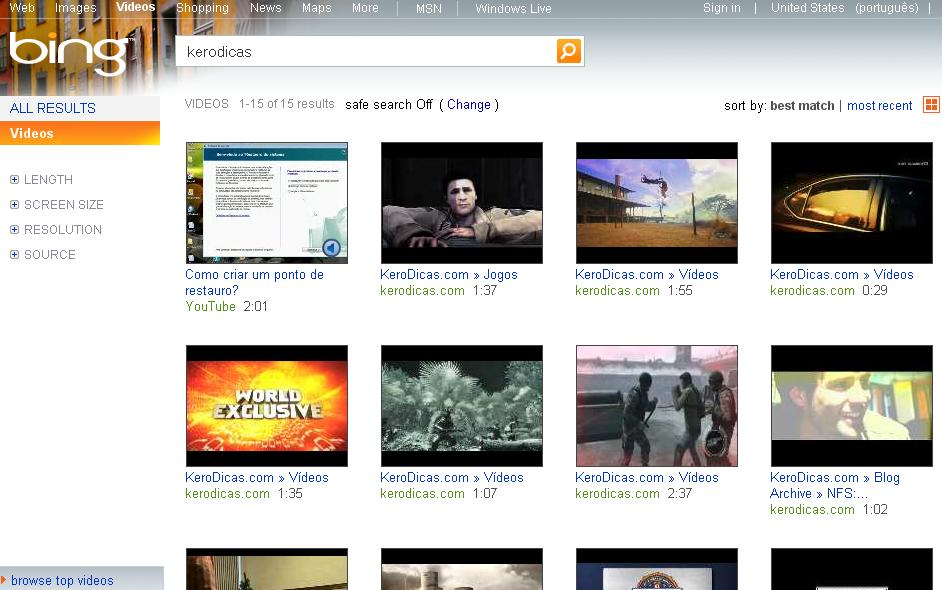Click title of the 0:29 video
Image resolution: width=942 pixels, height=590 pixels.
[x=842, y=275]
